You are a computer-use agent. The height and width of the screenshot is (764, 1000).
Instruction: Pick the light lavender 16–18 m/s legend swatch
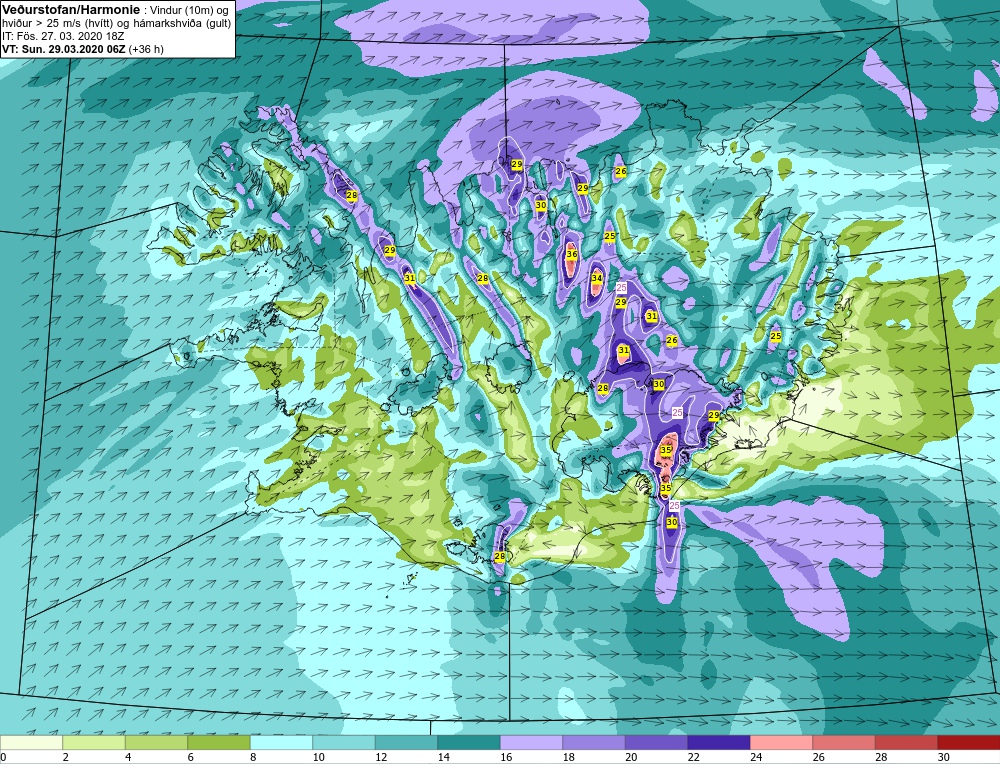pyautogui.click(x=531, y=742)
